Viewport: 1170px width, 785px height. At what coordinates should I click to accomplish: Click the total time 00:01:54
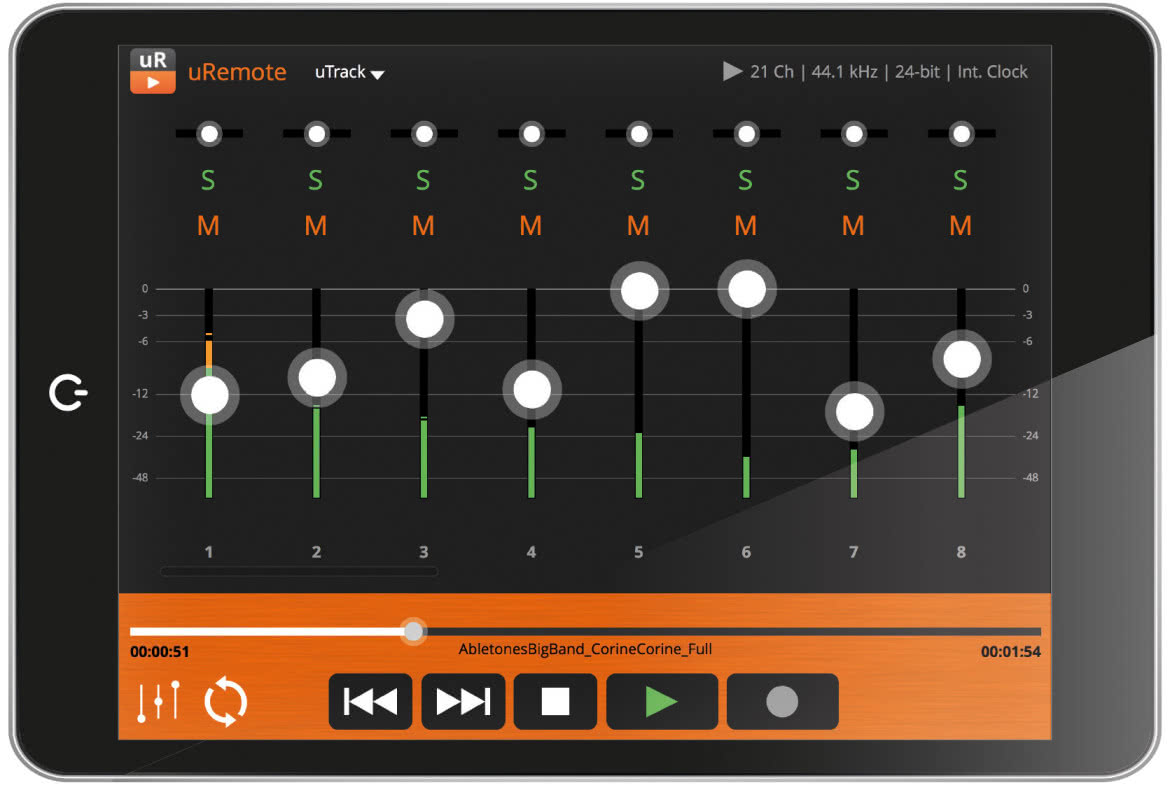coord(1010,651)
